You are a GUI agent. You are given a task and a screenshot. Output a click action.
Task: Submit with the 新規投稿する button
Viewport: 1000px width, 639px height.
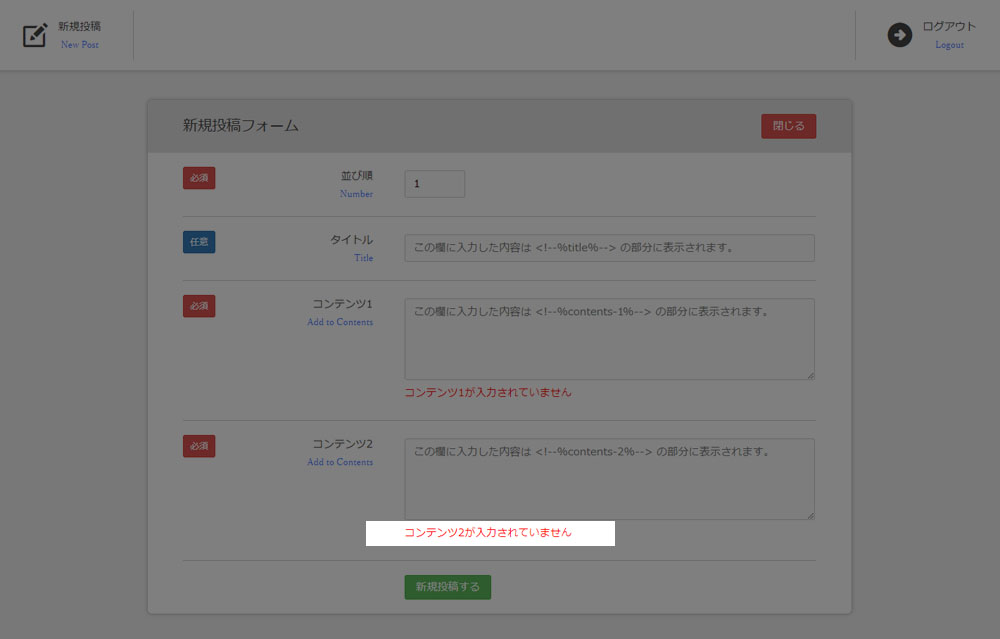(448, 587)
